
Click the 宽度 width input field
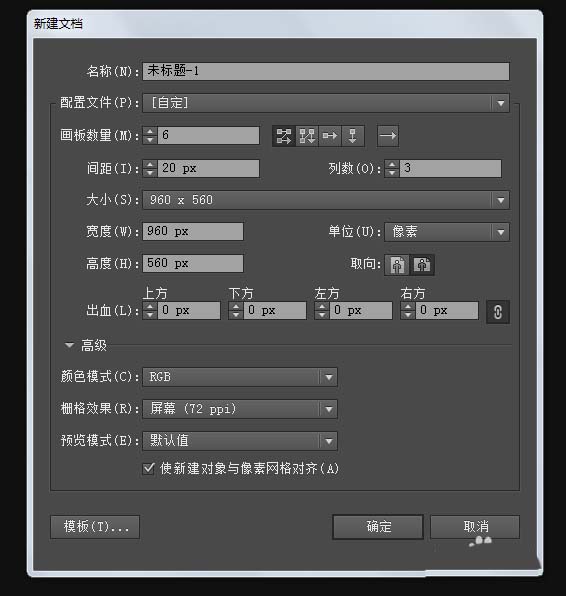[193, 231]
